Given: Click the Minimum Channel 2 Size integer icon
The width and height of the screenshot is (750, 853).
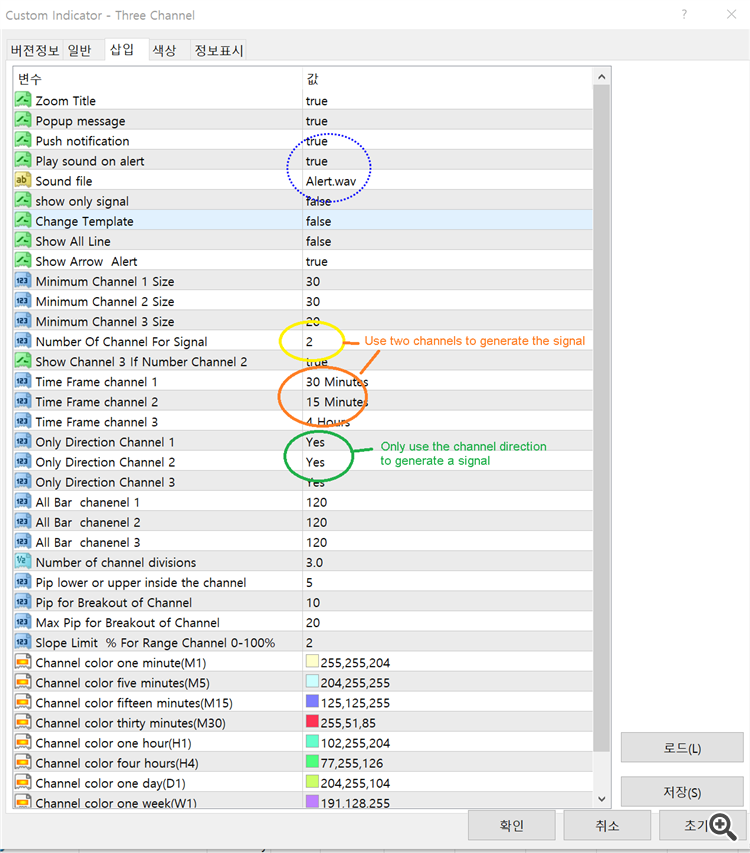Looking at the screenshot, I should click(23, 301).
